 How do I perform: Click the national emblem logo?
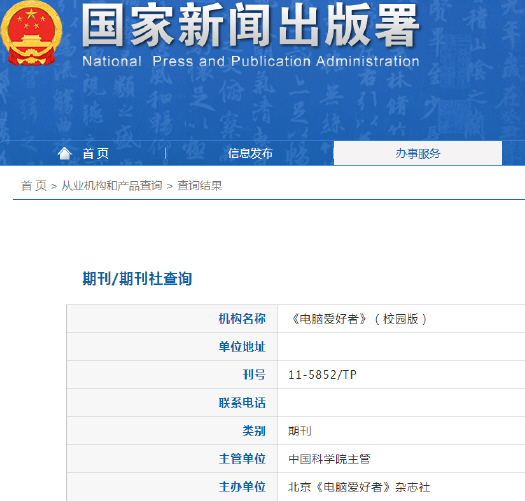(x=31, y=33)
